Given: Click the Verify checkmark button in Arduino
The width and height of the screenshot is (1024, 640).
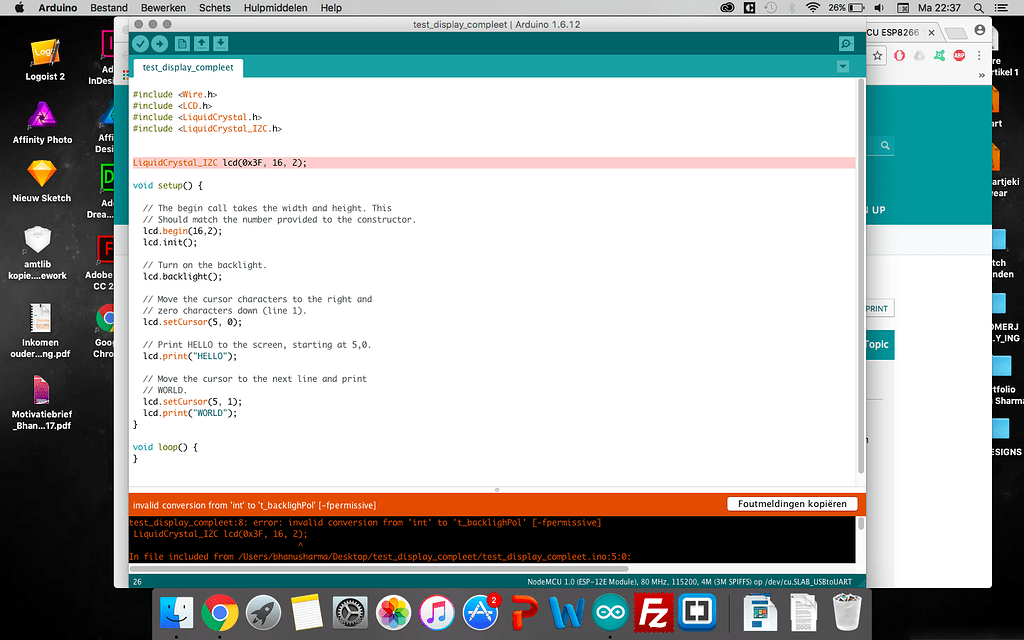Looking at the screenshot, I should [x=140, y=44].
